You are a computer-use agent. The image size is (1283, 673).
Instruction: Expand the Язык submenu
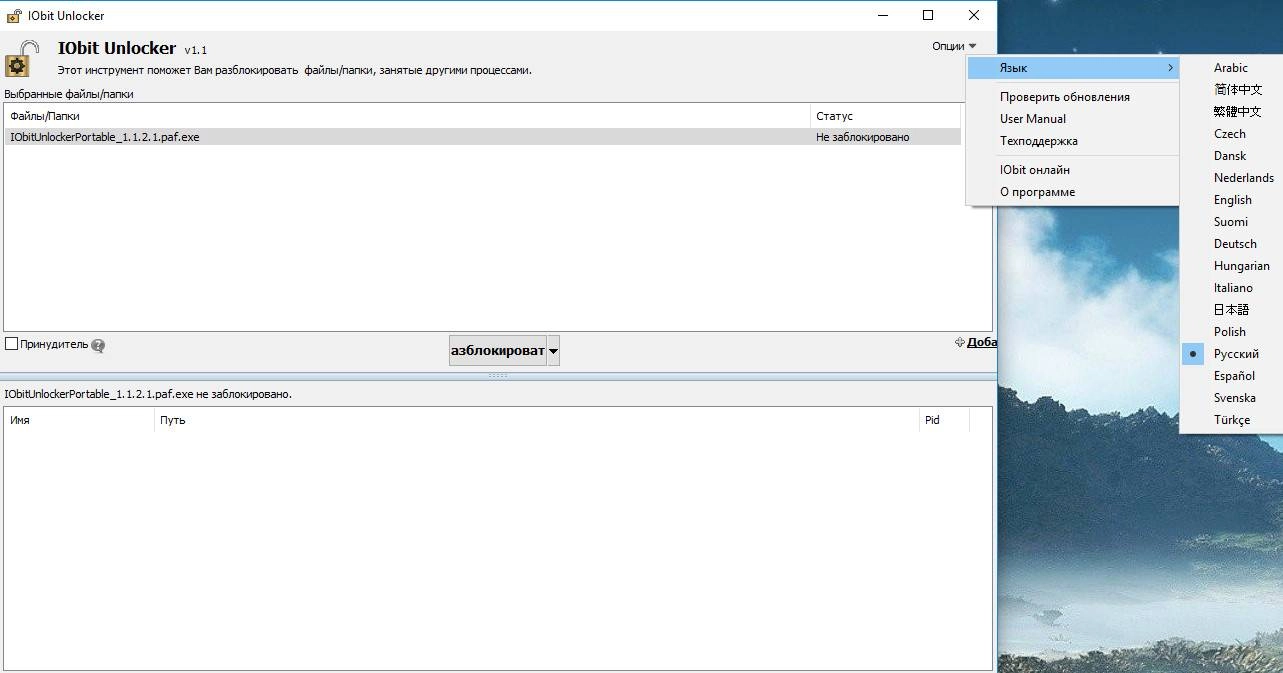[x=1073, y=68]
